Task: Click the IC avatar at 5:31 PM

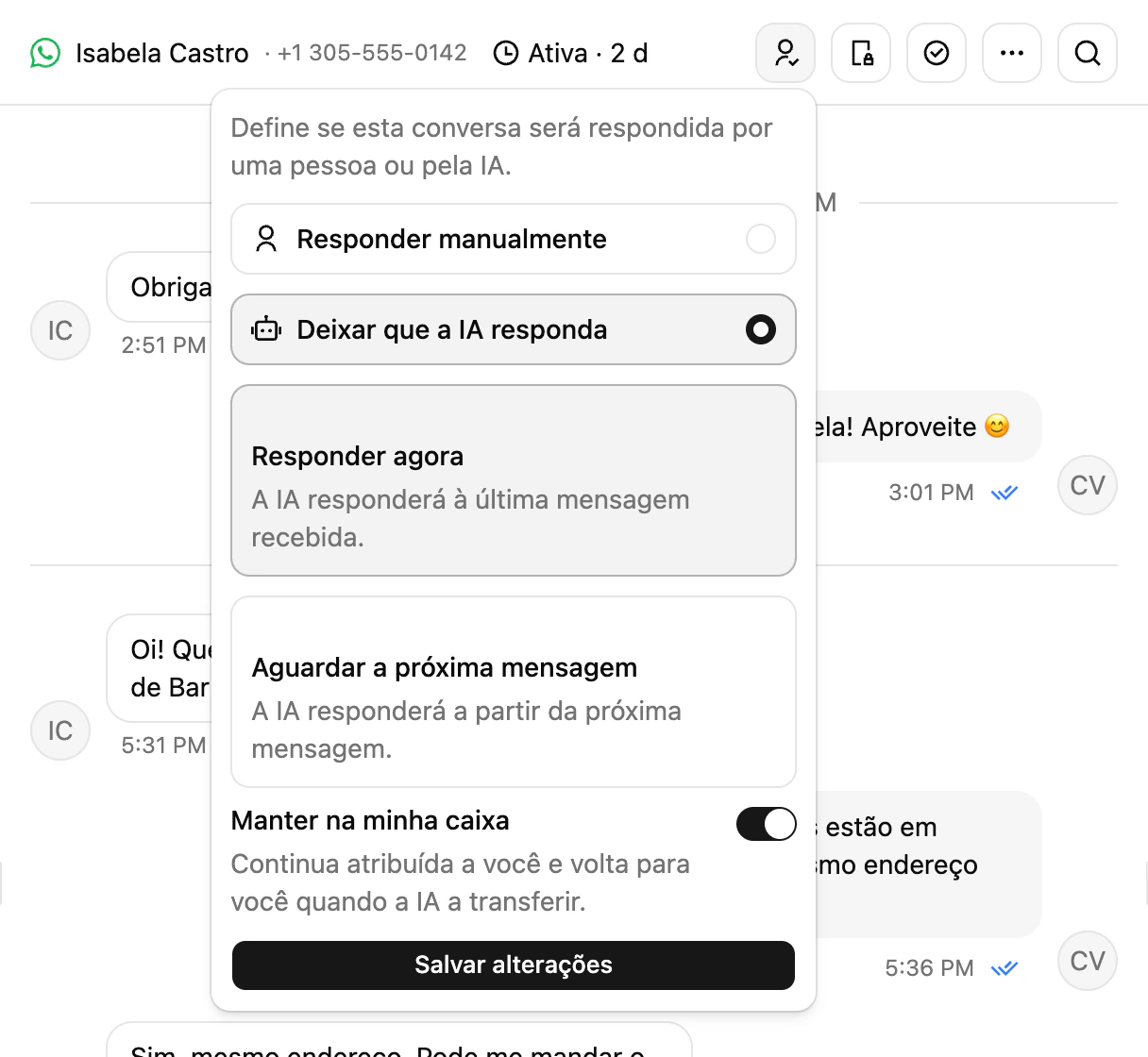Action: pyautogui.click(x=60, y=730)
